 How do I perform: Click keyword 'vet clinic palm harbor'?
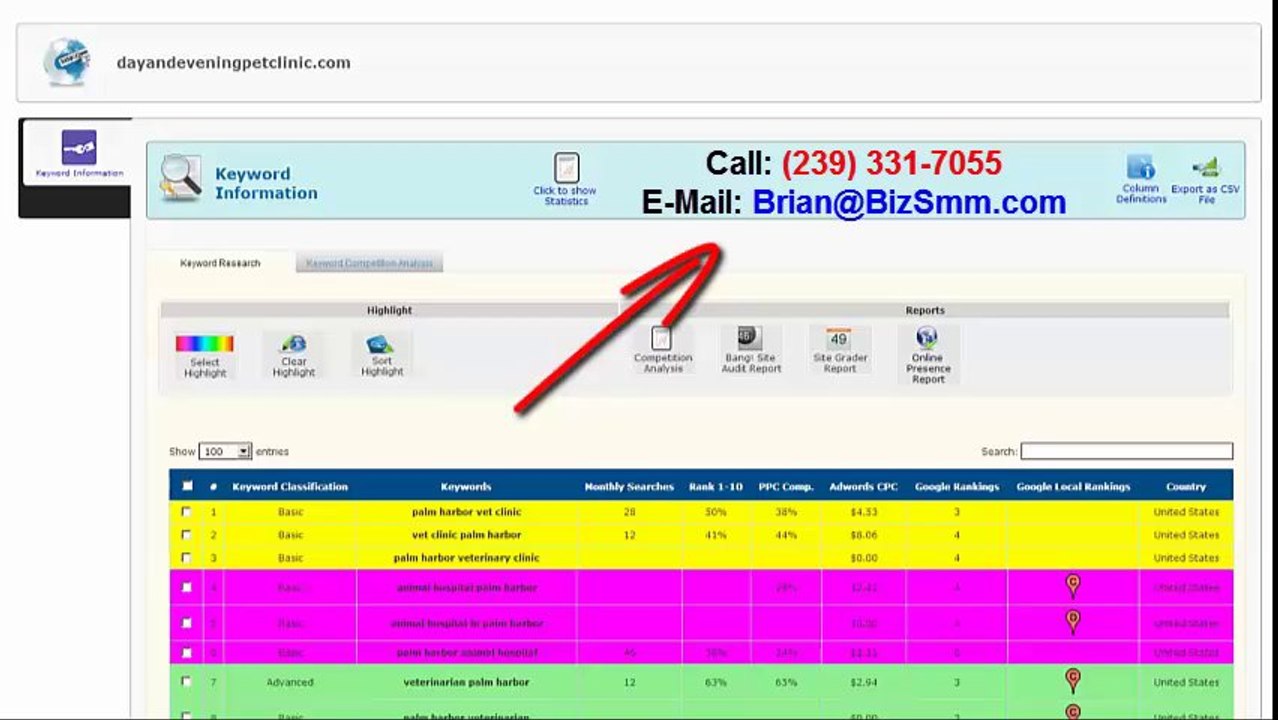[x=466, y=535]
